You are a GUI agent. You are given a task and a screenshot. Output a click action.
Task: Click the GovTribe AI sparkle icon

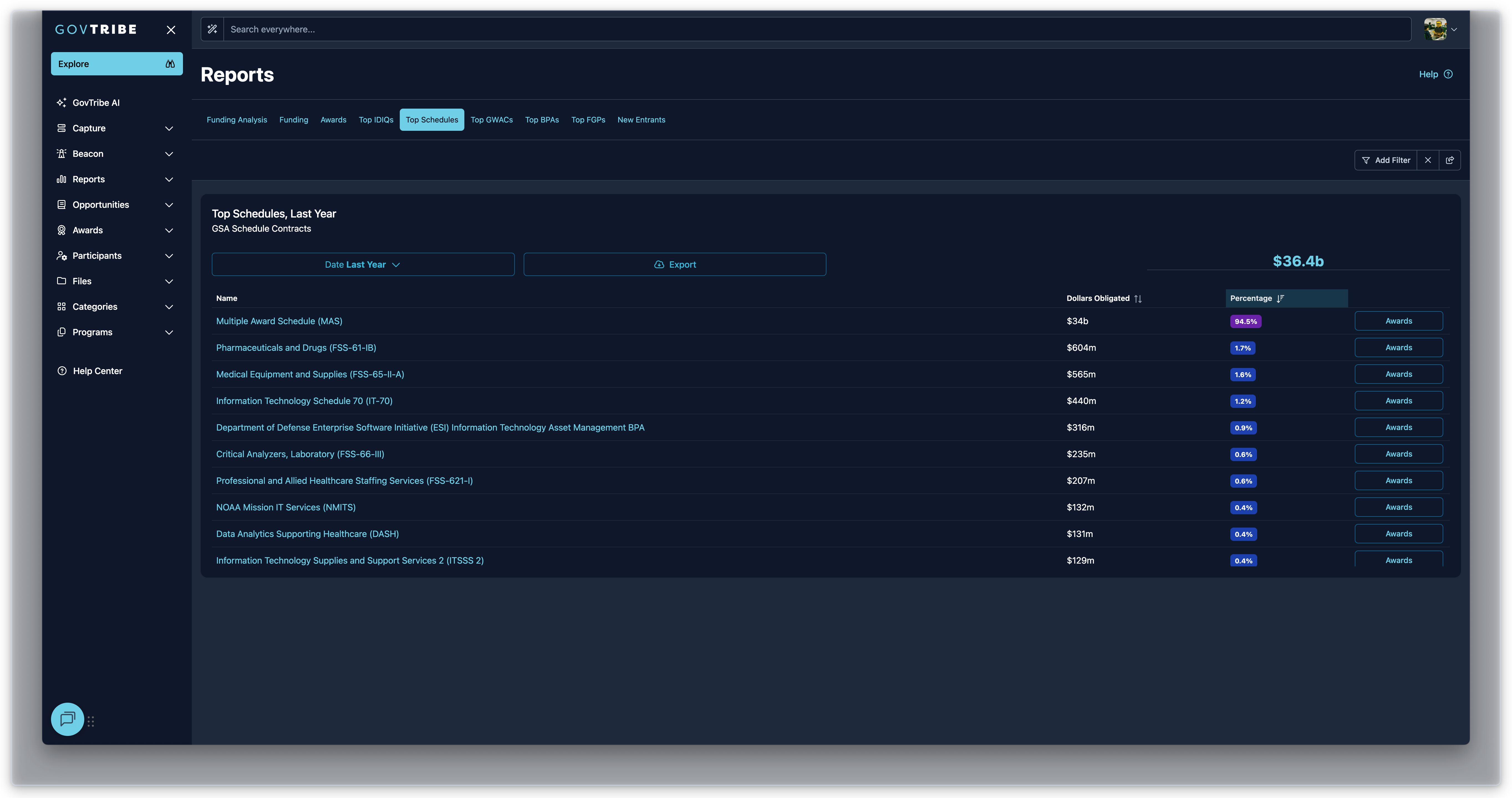(62, 103)
